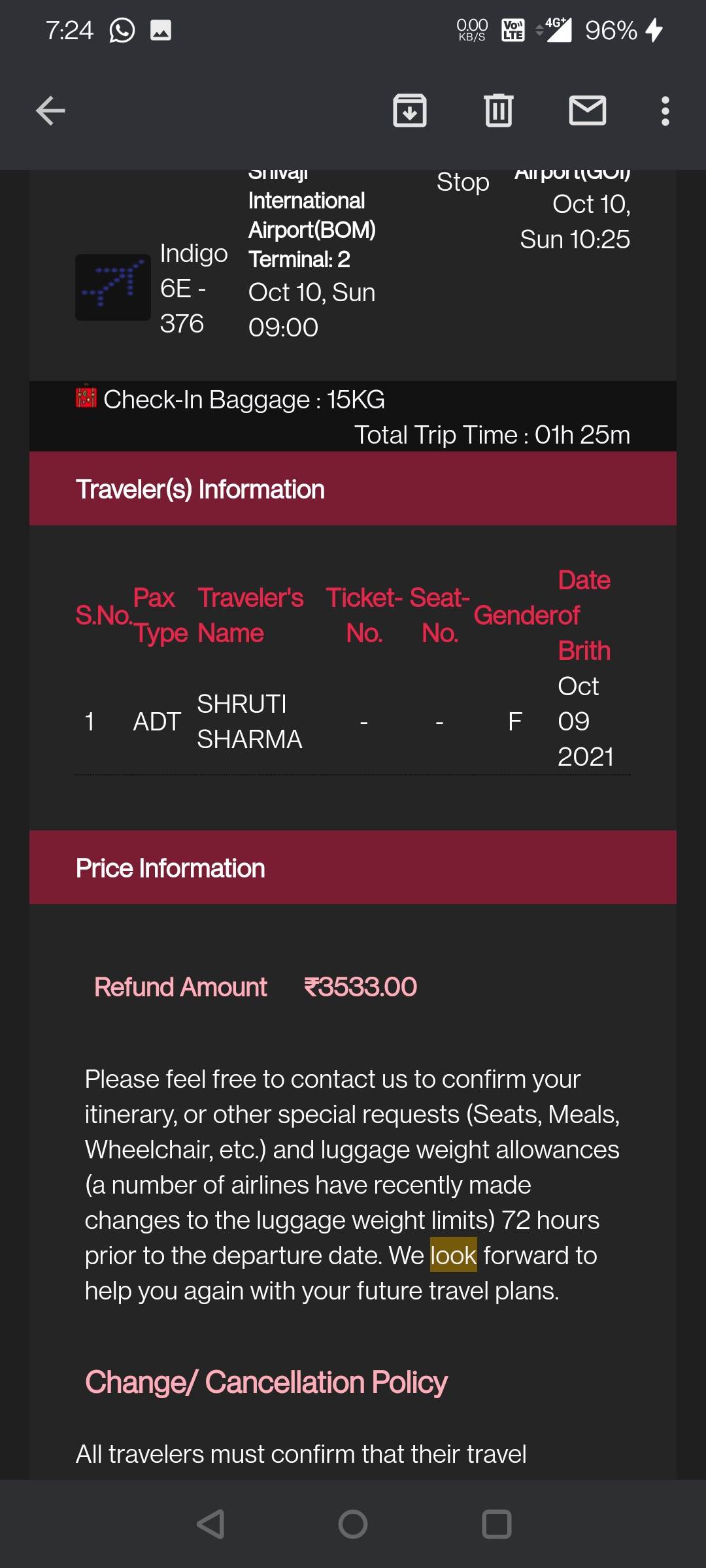Image resolution: width=706 pixels, height=1568 pixels.
Task: Tap the Price Information section header
Action: click(171, 868)
